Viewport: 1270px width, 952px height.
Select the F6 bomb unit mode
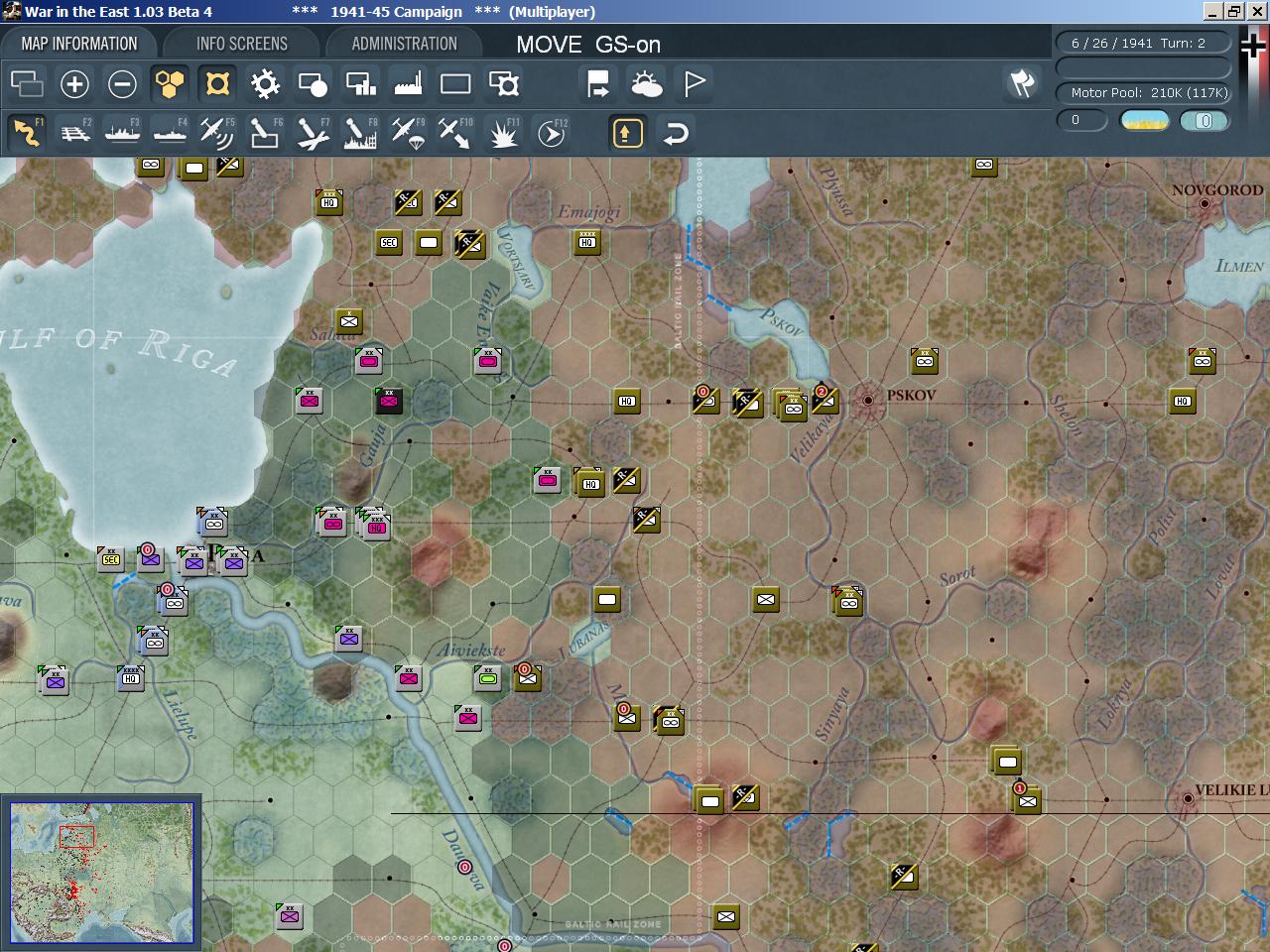coord(265,132)
